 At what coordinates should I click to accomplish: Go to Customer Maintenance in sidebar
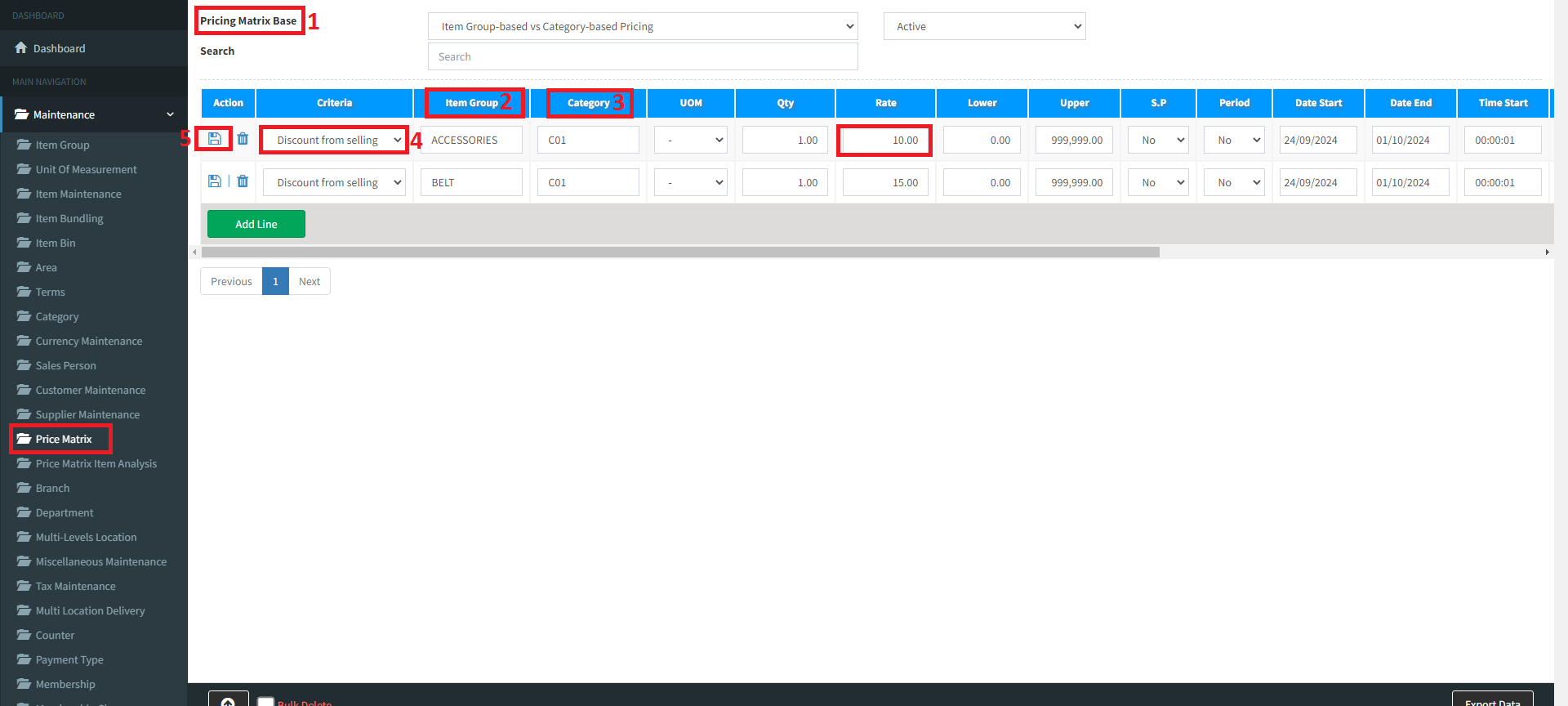click(90, 390)
